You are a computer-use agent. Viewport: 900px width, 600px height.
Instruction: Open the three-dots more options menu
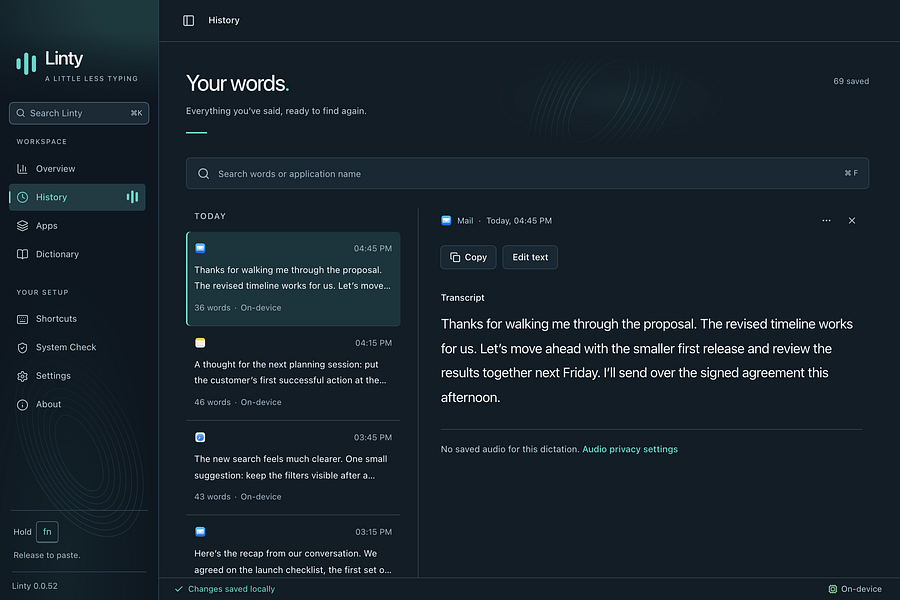826,220
